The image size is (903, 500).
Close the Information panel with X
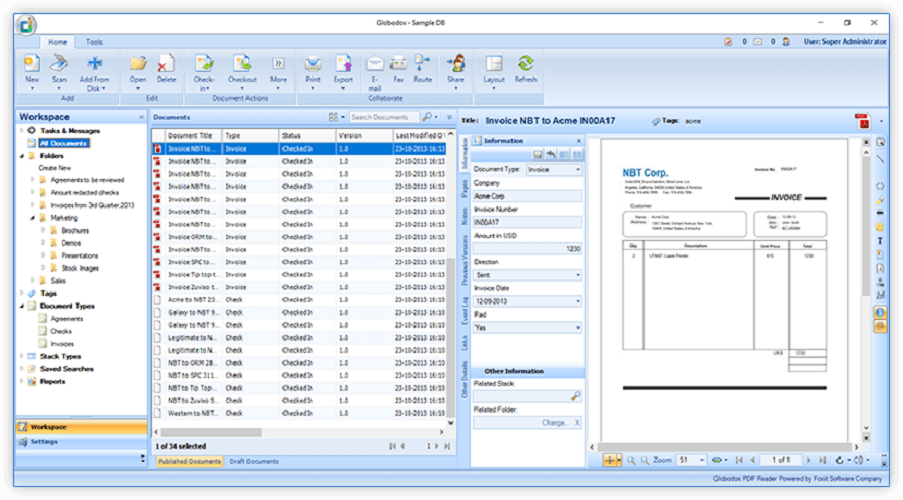(x=579, y=141)
